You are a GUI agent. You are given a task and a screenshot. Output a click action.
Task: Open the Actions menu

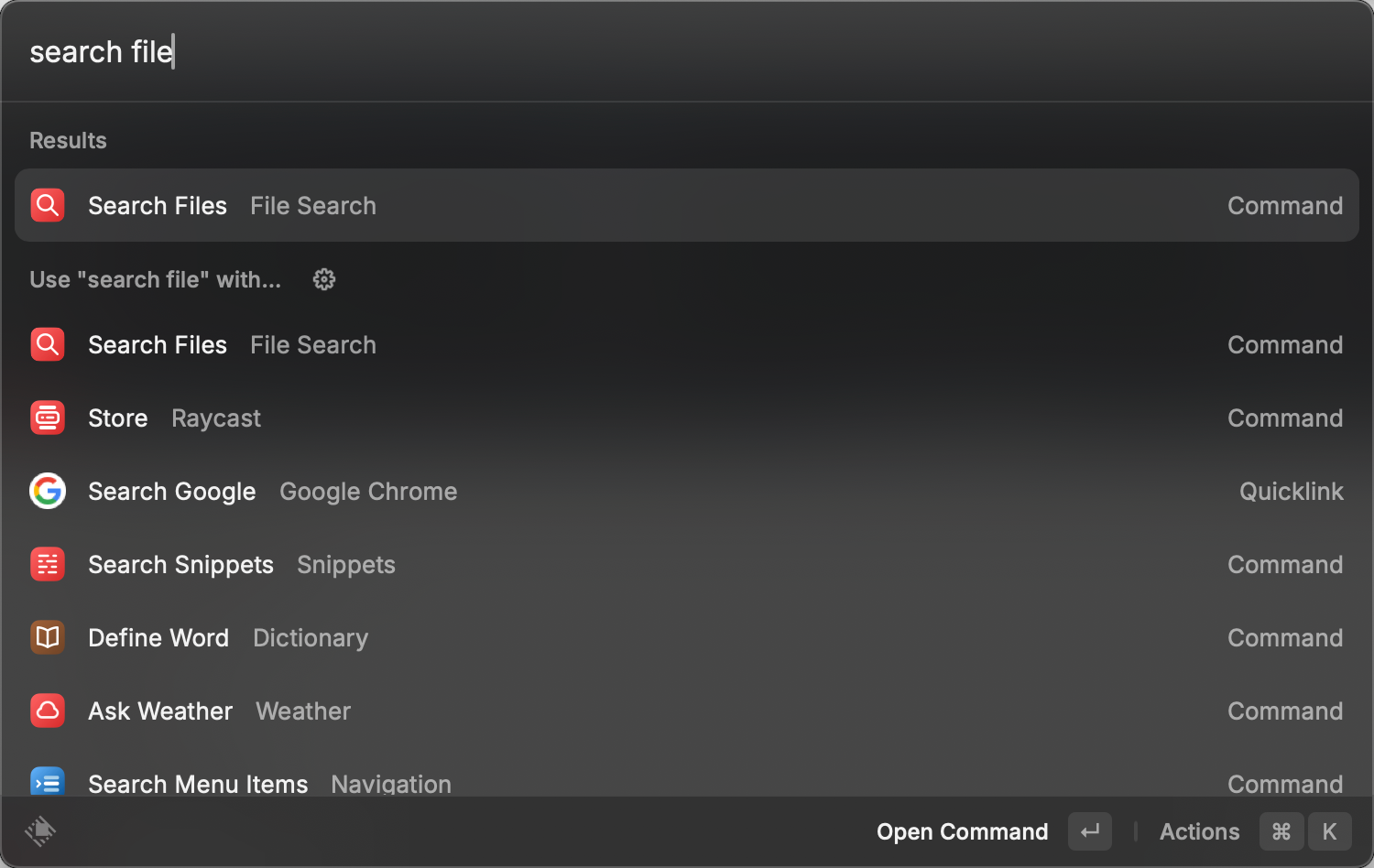click(1200, 831)
